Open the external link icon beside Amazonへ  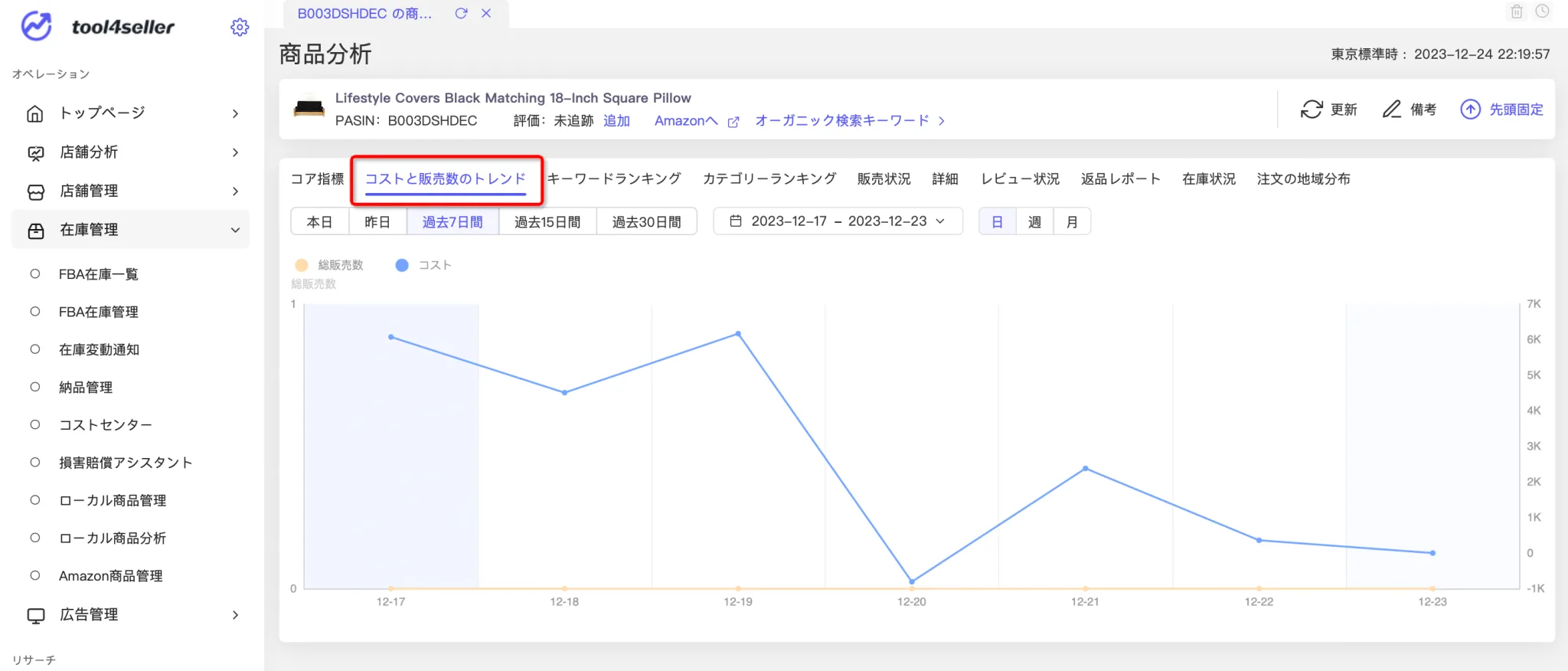coord(733,122)
